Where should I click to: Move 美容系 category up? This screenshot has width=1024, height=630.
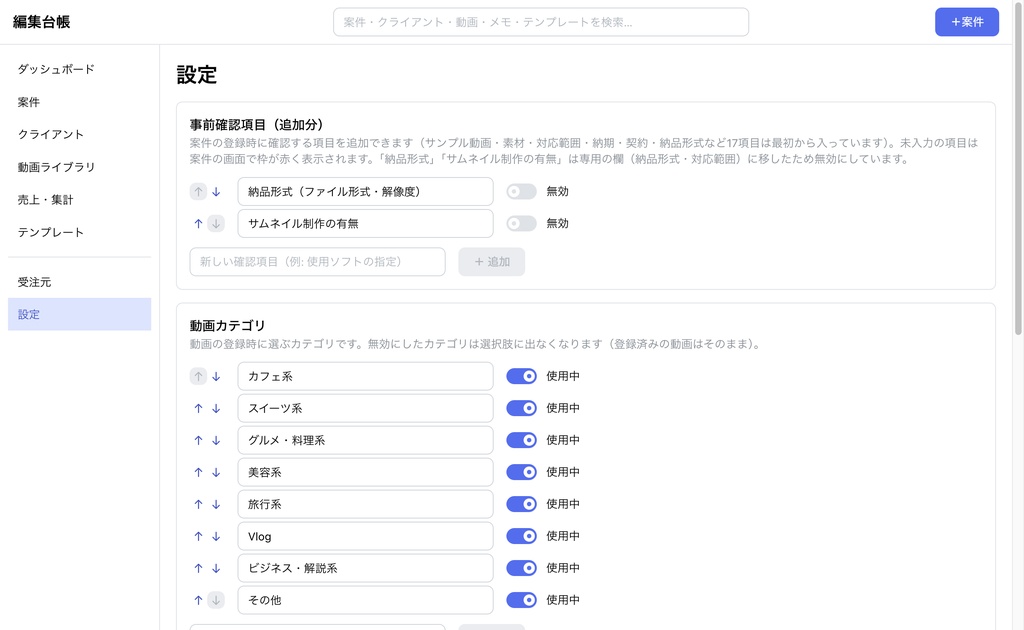click(x=199, y=472)
